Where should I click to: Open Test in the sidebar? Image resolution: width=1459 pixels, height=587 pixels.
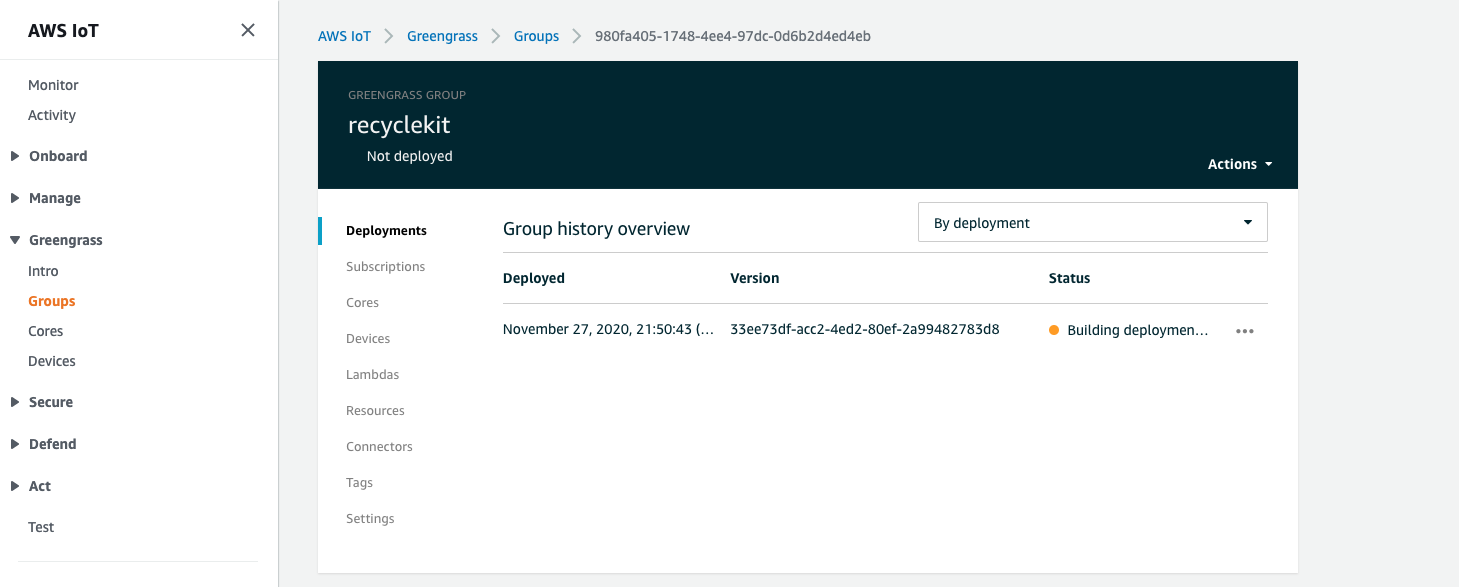coord(41,527)
